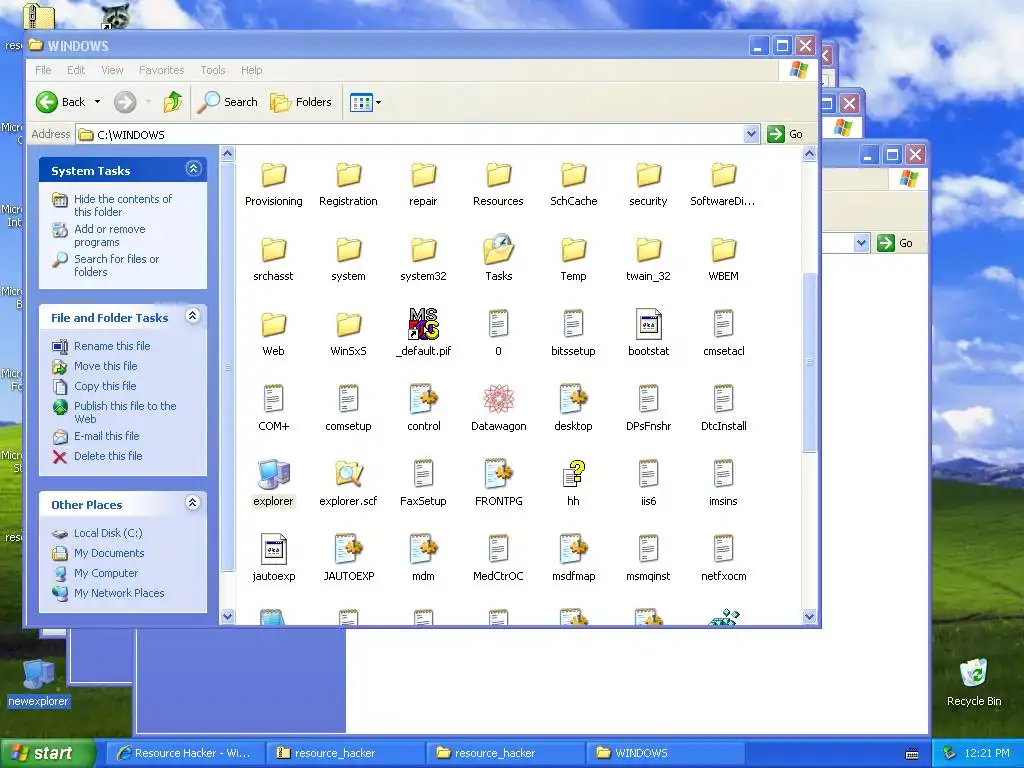
Task: Click the Go button in WINDOWS window
Action: tap(786, 134)
